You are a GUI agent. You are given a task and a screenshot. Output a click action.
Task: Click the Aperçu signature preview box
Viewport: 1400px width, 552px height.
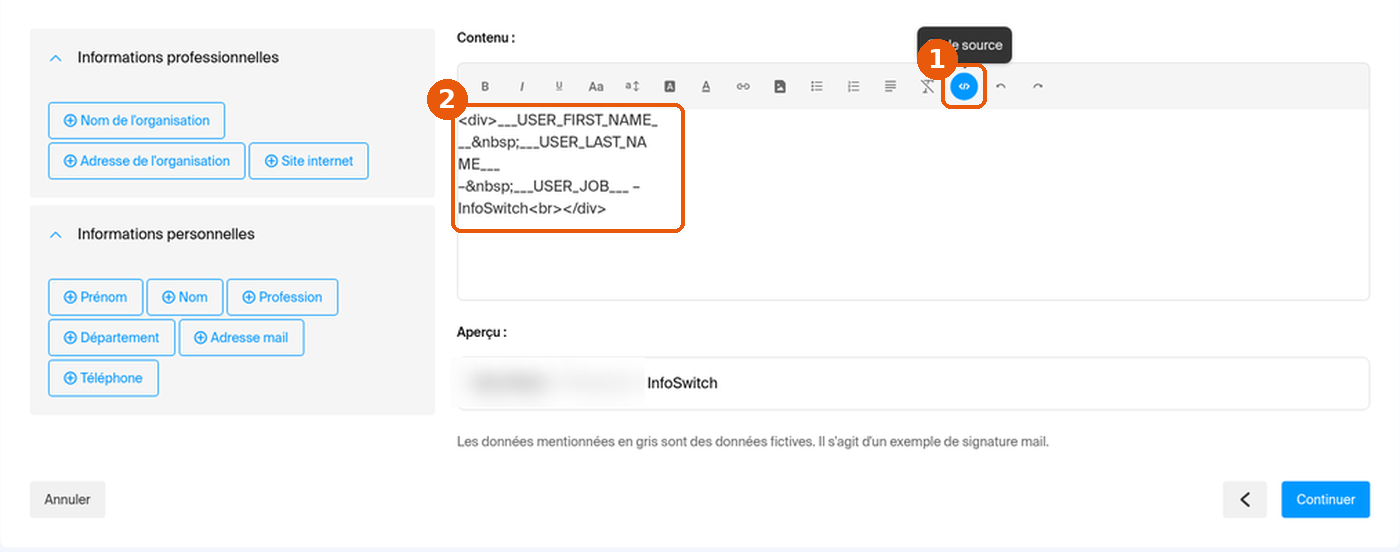coord(913,384)
